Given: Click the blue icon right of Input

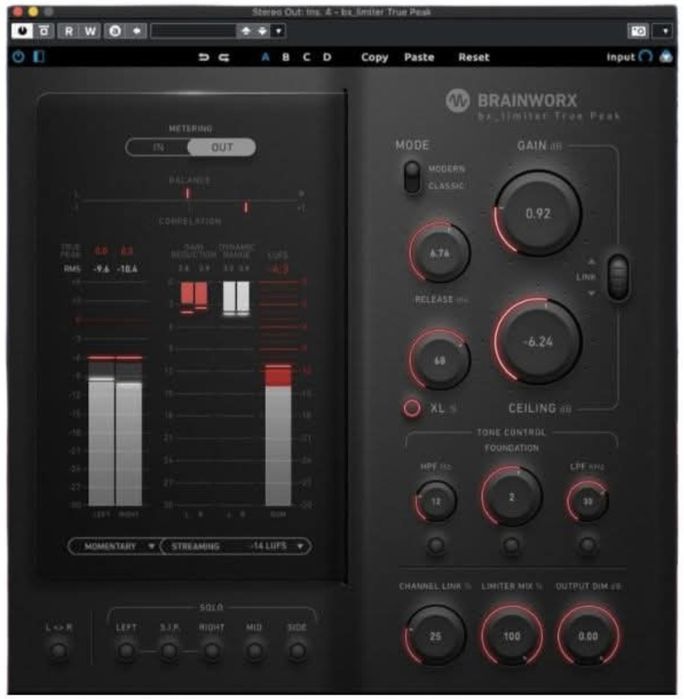Looking at the screenshot, I should (666, 57).
